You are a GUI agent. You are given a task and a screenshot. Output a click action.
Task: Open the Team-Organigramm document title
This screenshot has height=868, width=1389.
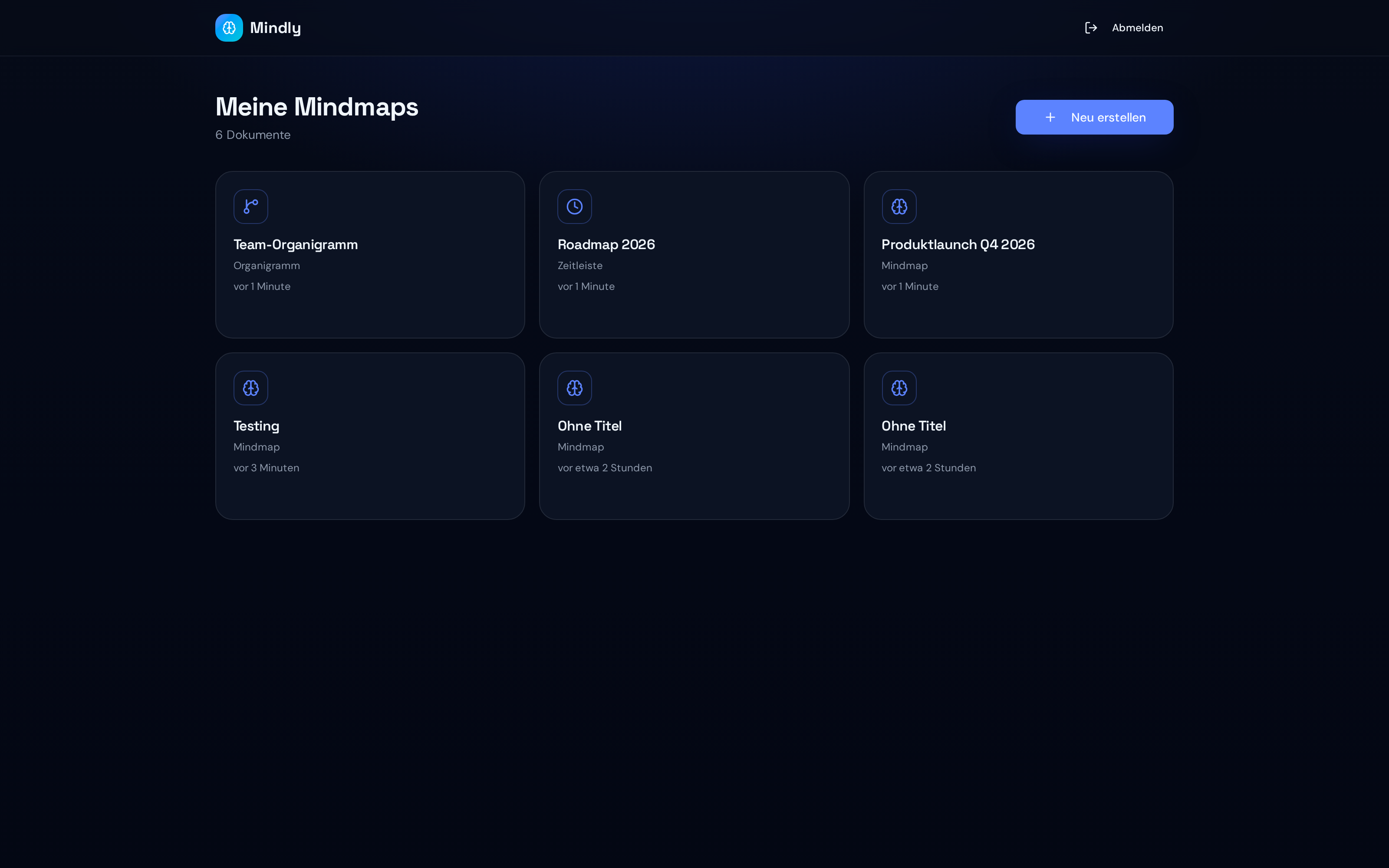(296, 244)
